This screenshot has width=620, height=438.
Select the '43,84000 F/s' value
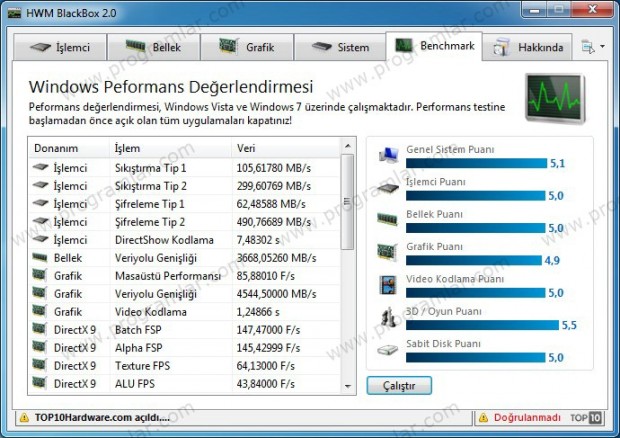click(265, 384)
